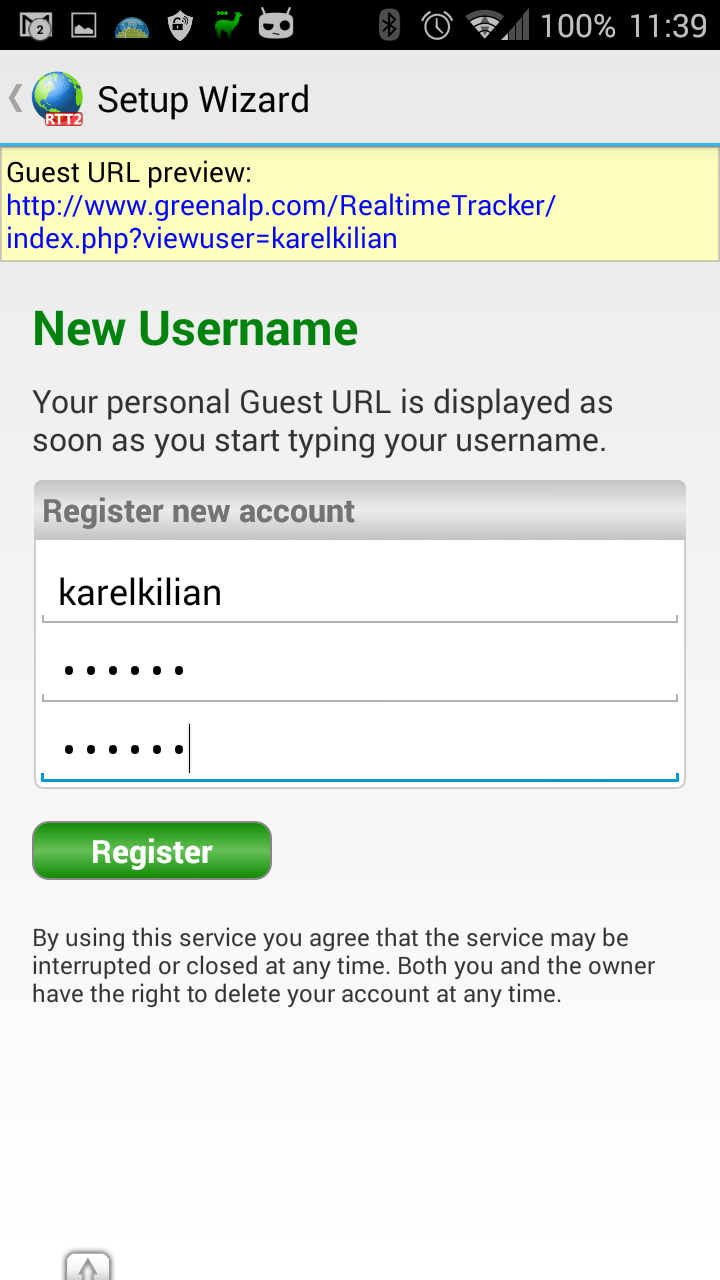This screenshot has height=1280, width=720.
Task: Select the first password field
Action: 360,670
